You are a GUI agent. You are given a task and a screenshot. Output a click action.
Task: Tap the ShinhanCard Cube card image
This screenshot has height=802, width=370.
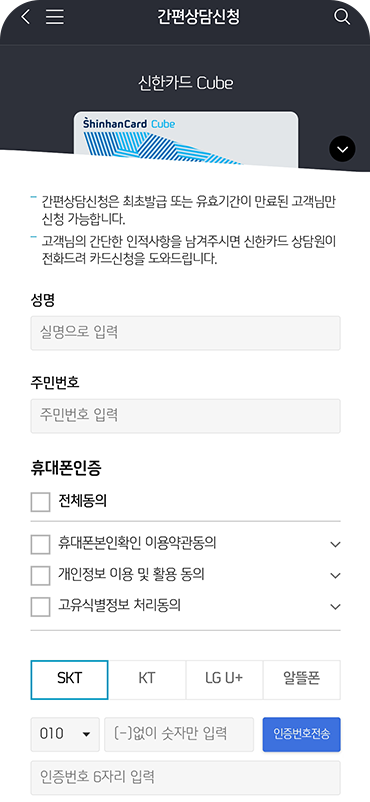pyautogui.click(x=186, y=139)
